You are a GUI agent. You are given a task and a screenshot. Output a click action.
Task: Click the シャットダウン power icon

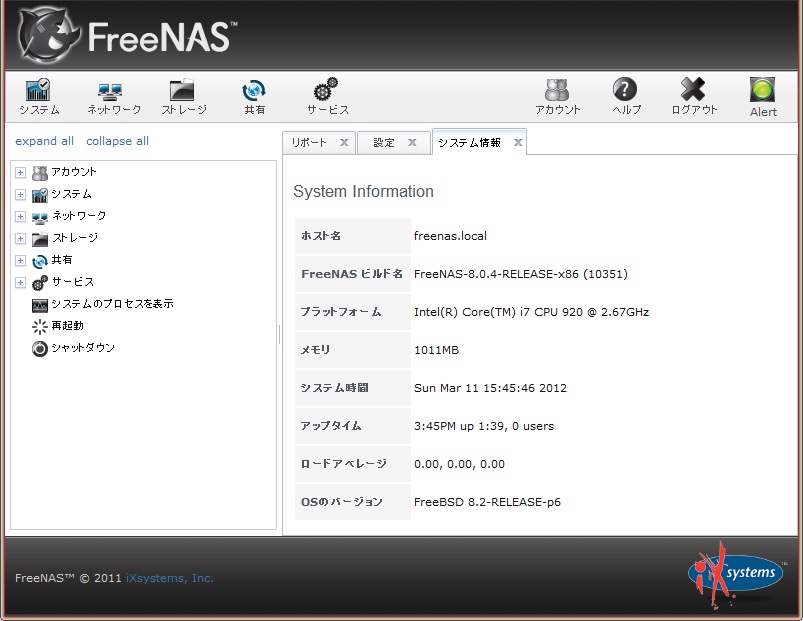[x=39, y=349]
